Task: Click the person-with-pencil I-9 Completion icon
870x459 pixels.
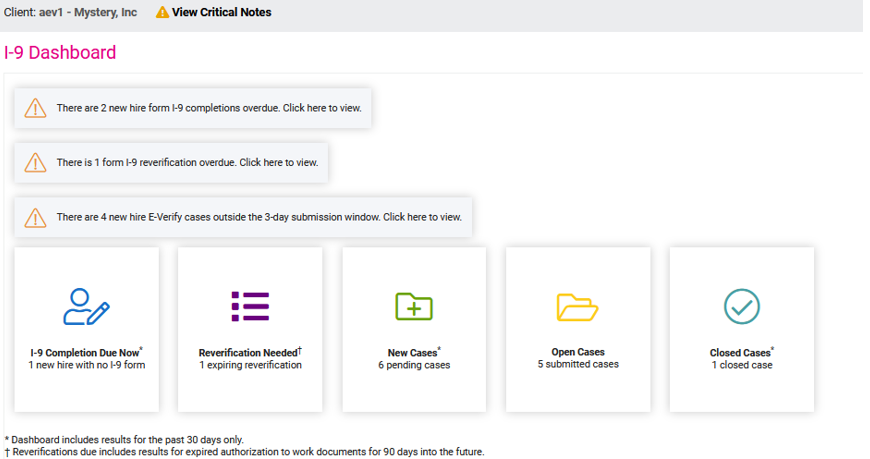Action: (86, 306)
